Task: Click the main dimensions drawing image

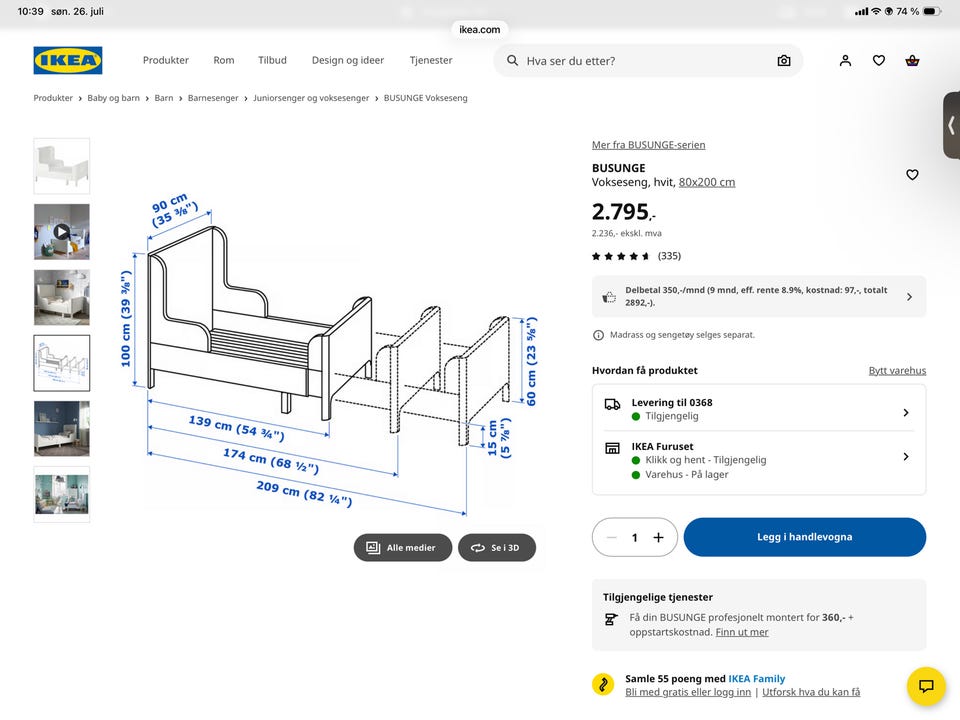Action: click(329, 355)
